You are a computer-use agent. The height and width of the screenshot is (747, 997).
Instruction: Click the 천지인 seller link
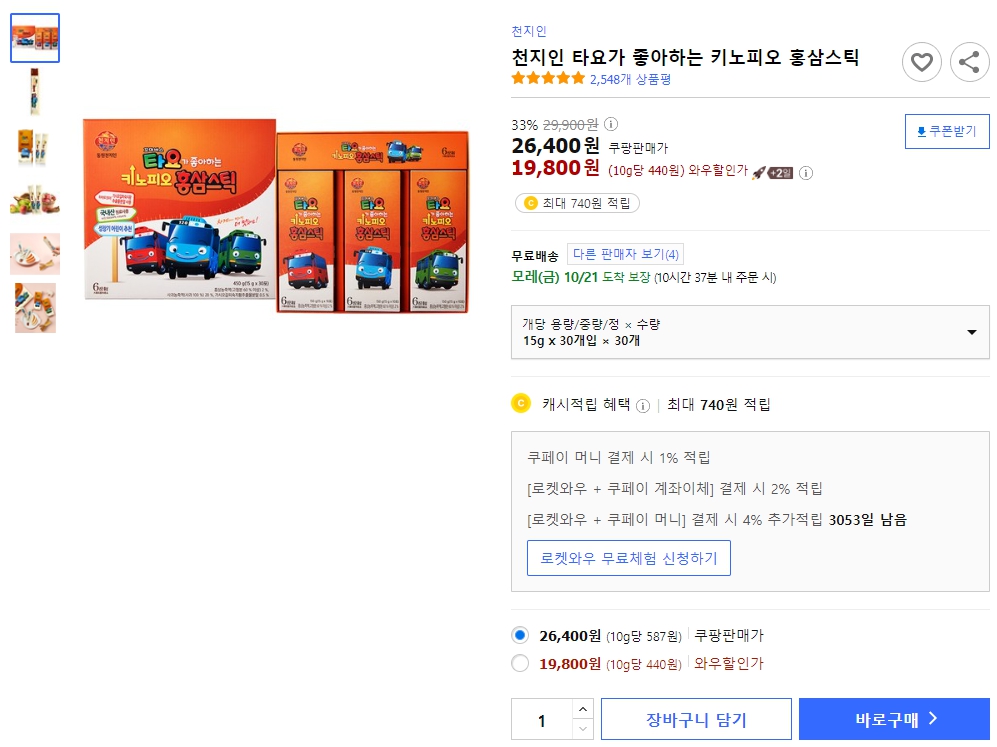click(529, 31)
